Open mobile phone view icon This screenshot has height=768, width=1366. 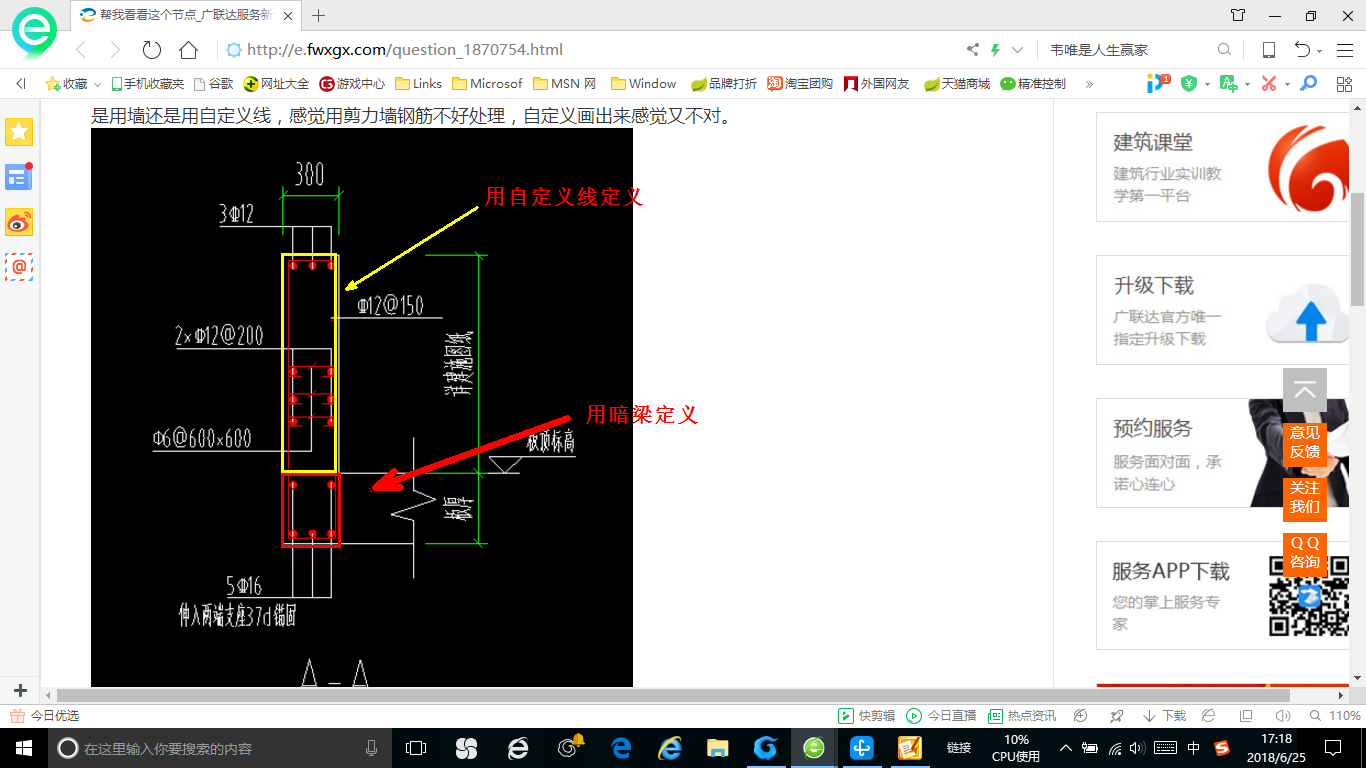click(x=1268, y=50)
